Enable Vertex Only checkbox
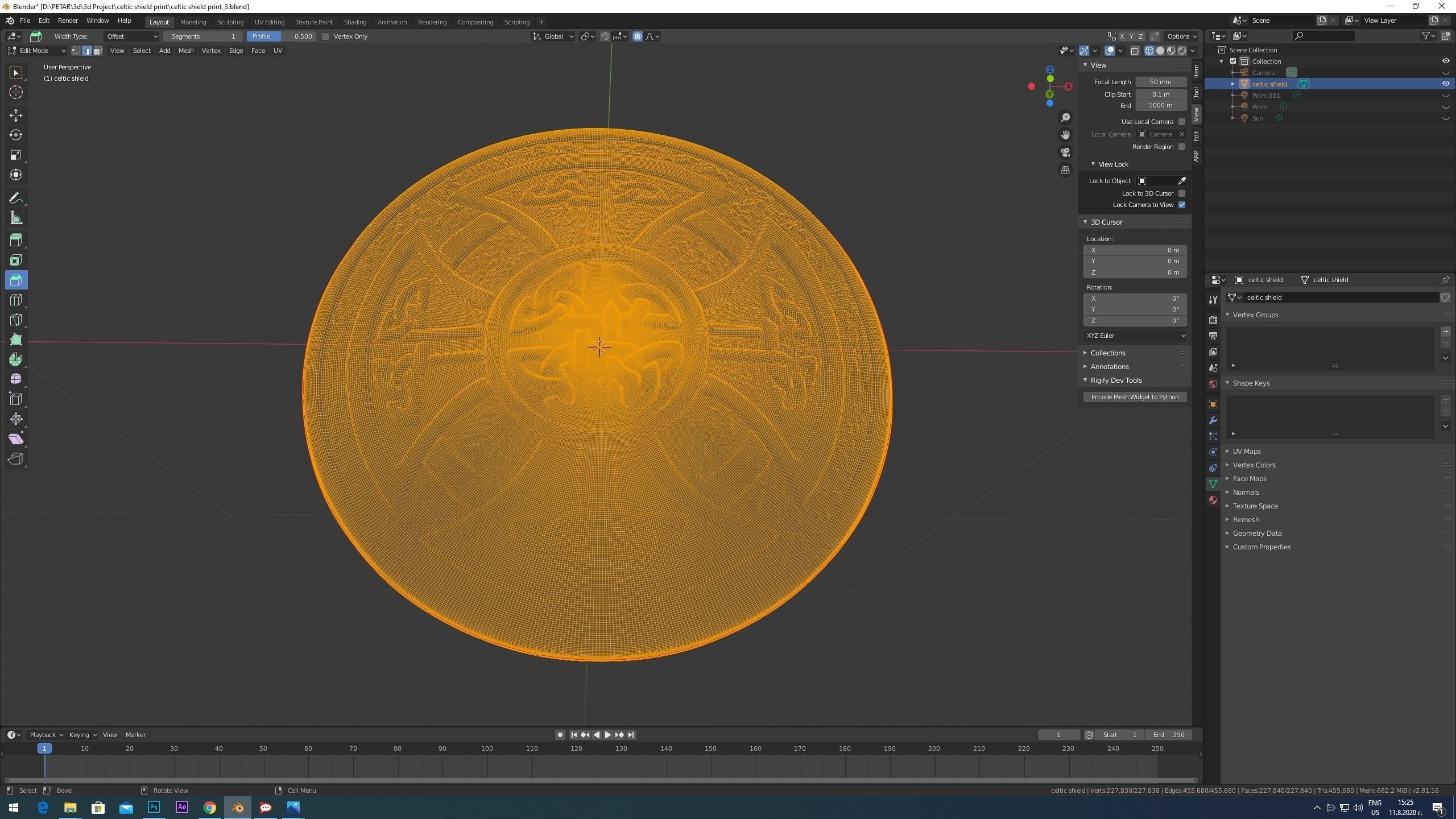 point(325,36)
